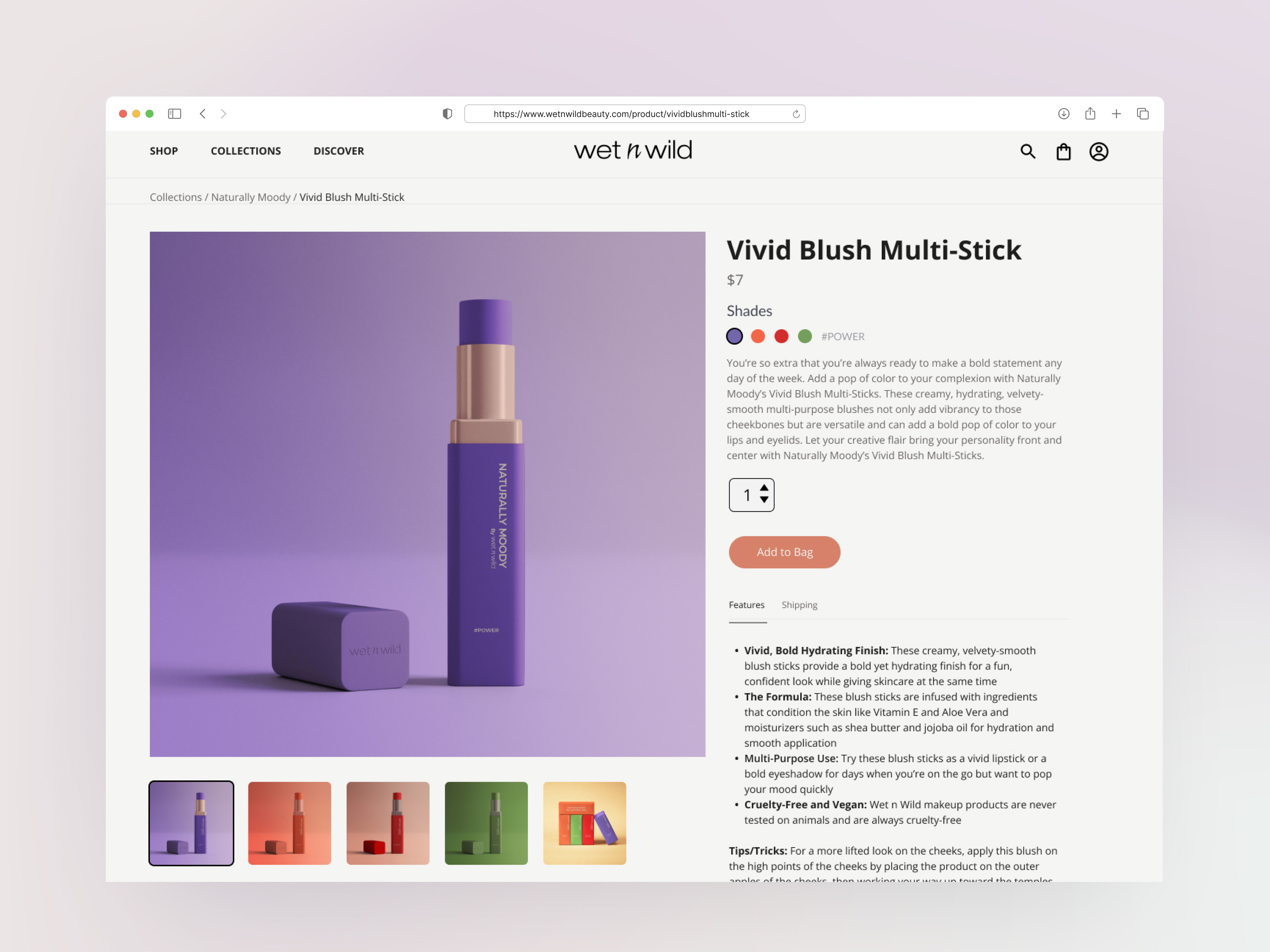Screen dimensions: 1270x952
Task: Open the browser downloads icon
Action: [1063, 114]
